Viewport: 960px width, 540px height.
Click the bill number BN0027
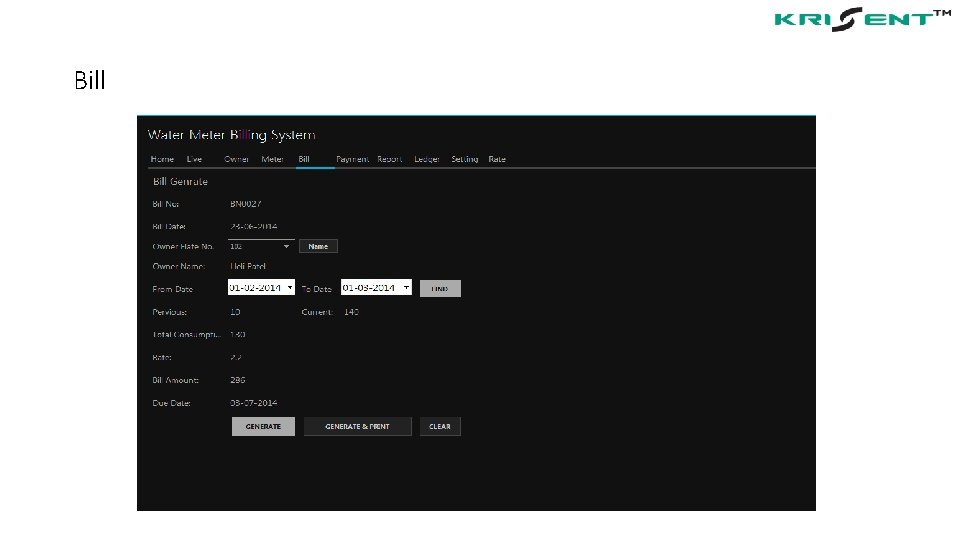(246, 204)
